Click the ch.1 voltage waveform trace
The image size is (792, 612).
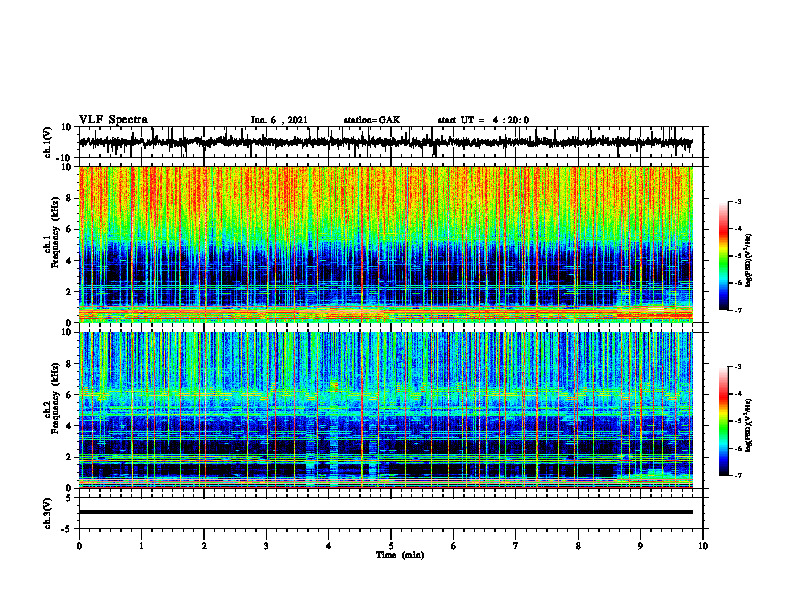[386, 142]
